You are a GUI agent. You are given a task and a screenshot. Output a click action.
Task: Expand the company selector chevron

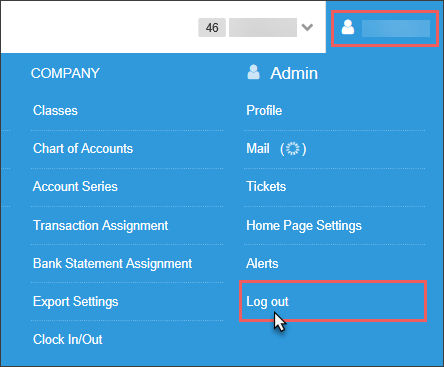pos(307,27)
